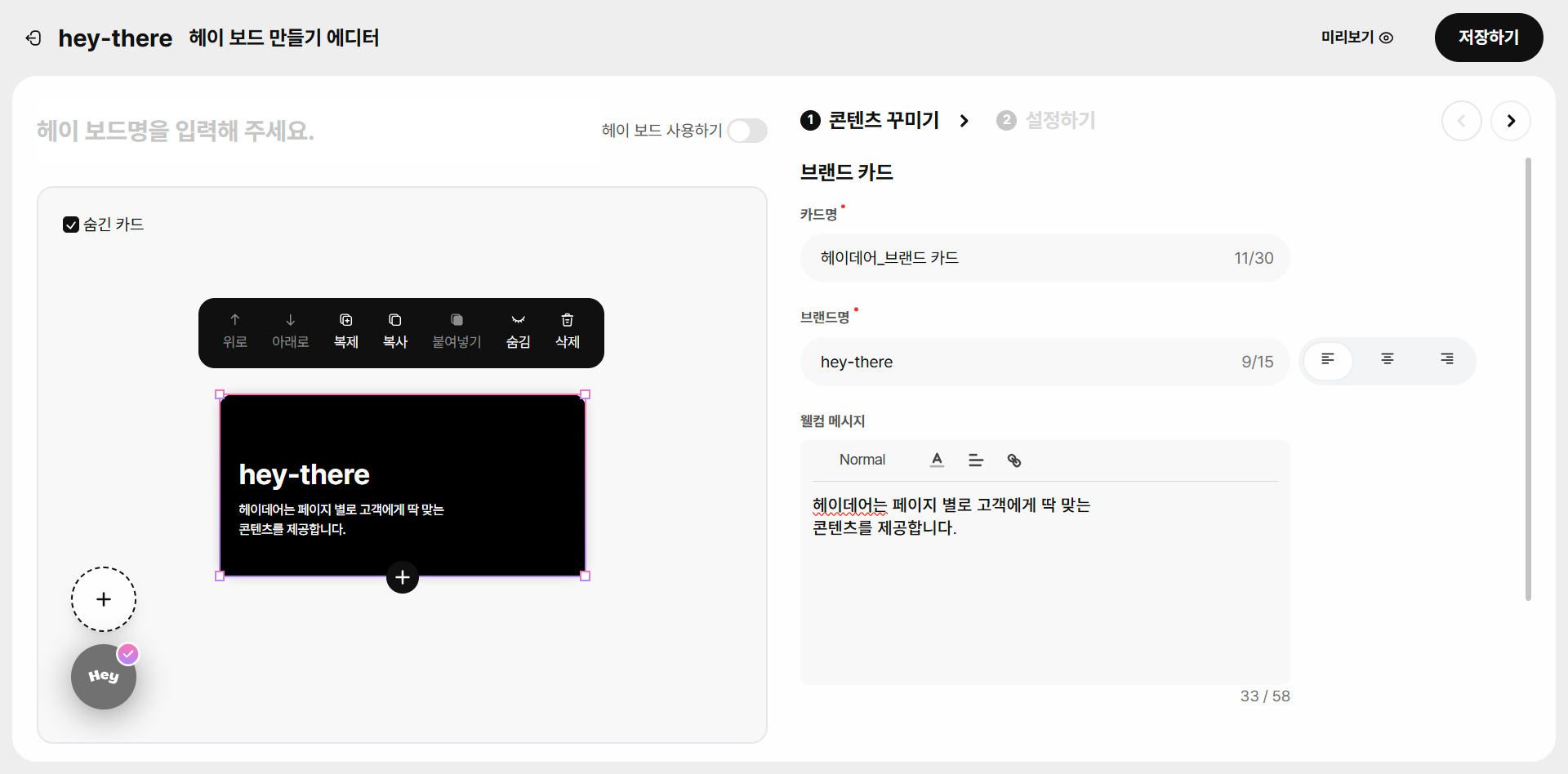Select step 2 설정하기 tab
Viewport: 1568px width, 774px height.
[x=1046, y=121]
